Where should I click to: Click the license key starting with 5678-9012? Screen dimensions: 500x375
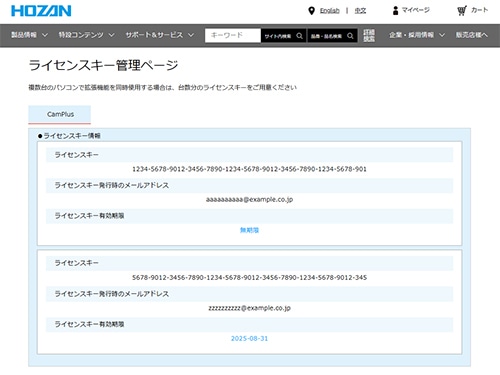[x=249, y=277]
